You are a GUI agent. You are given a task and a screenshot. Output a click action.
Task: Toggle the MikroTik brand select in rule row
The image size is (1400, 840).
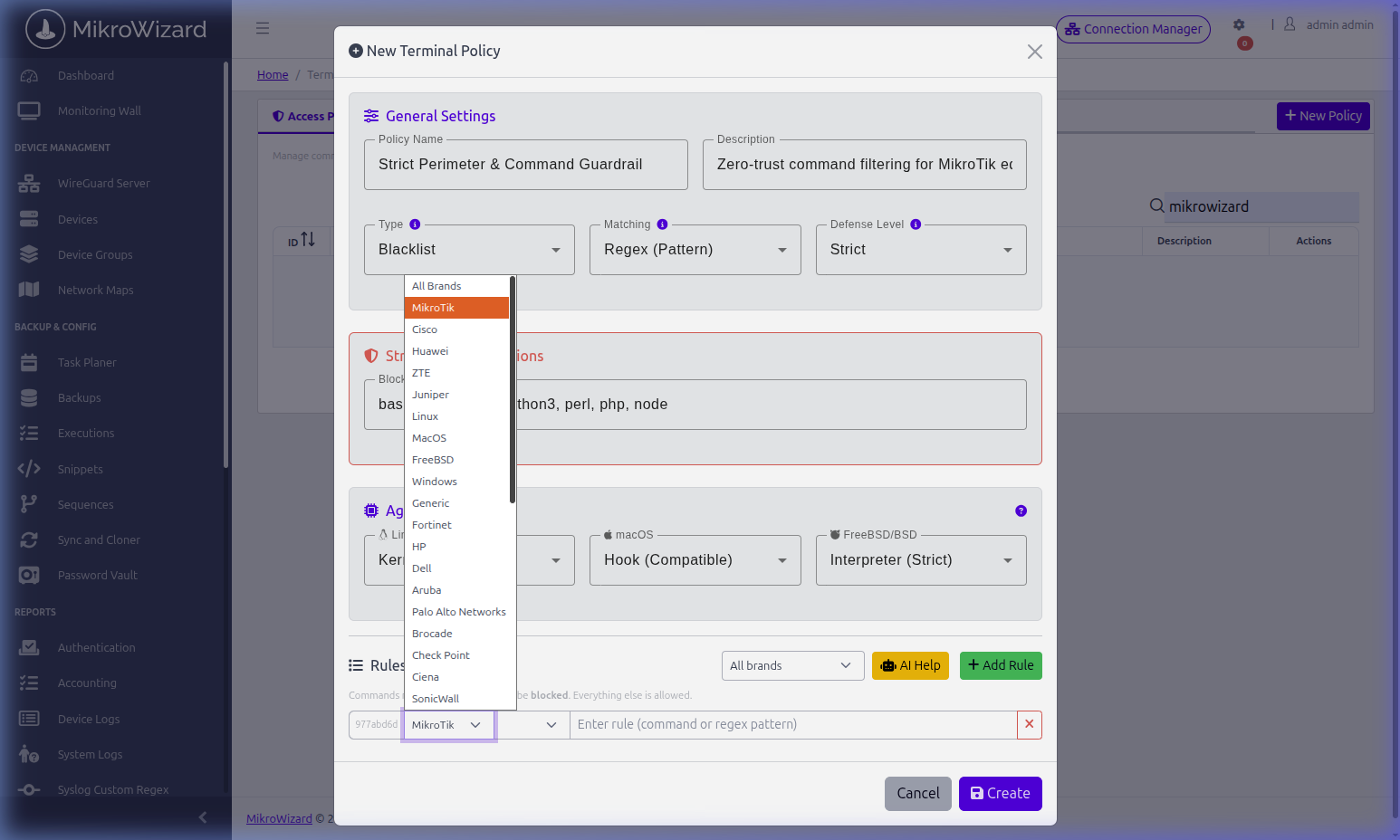pos(449,725)
